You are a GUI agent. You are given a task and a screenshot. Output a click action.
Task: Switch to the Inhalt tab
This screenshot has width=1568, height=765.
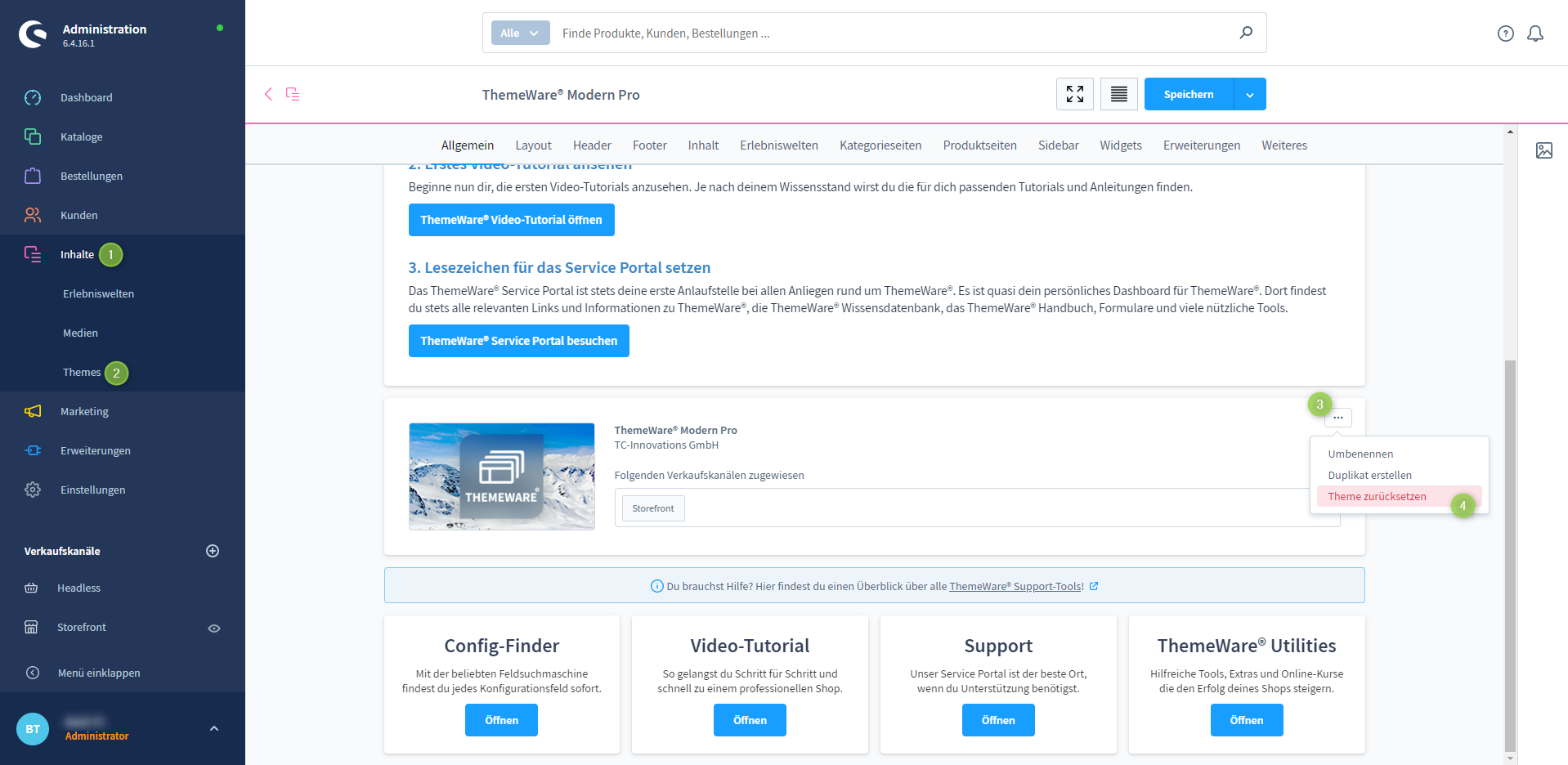coord(703,145)
